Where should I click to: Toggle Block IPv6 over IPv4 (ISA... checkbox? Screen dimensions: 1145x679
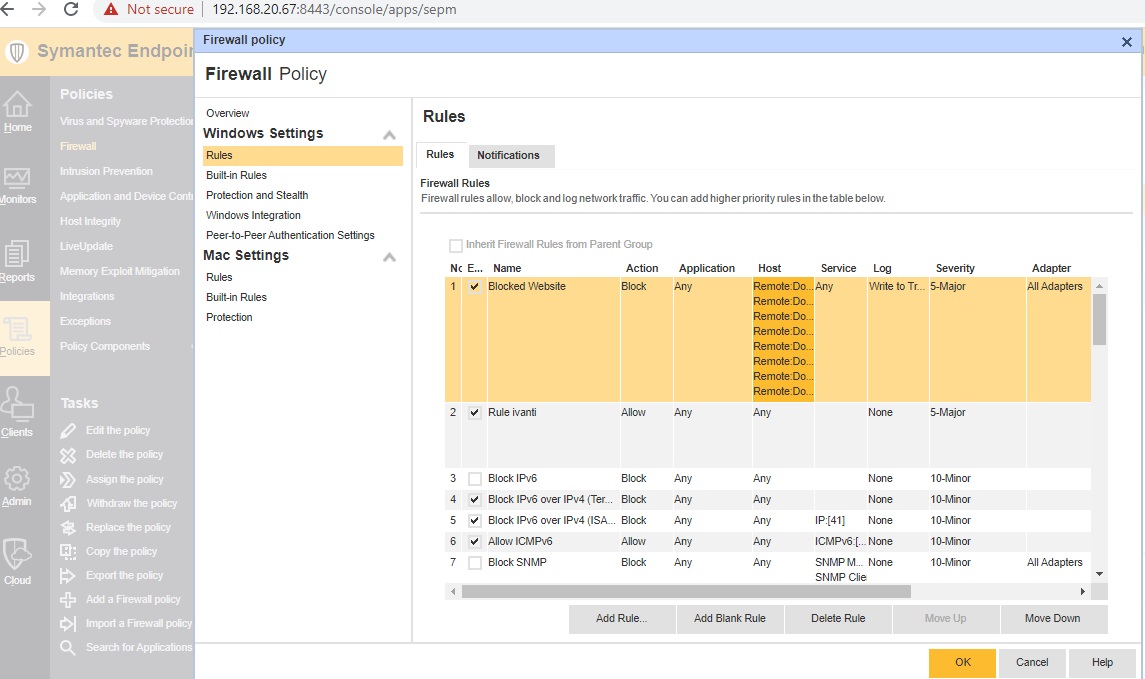[475, 521]
